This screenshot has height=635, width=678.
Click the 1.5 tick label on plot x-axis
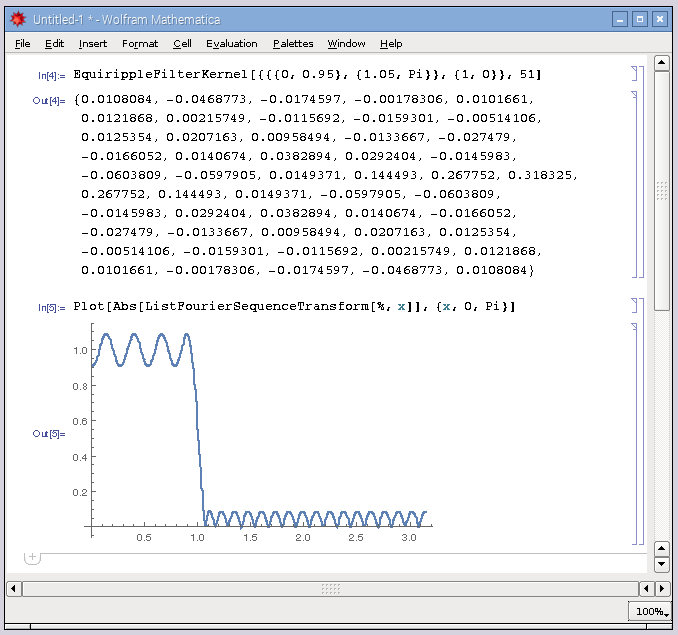coord(250,538)
